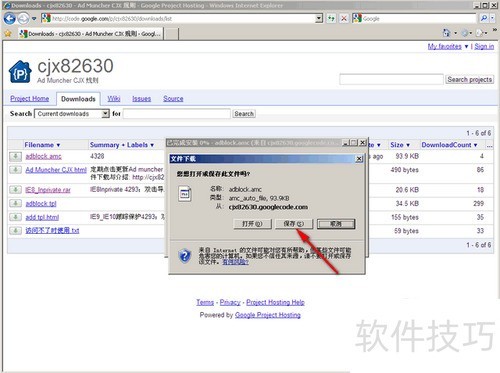The image size is (500, 373).
Task: Click download arrow icon for Ad Muncher CJX.html
Action: click(15, 170)
